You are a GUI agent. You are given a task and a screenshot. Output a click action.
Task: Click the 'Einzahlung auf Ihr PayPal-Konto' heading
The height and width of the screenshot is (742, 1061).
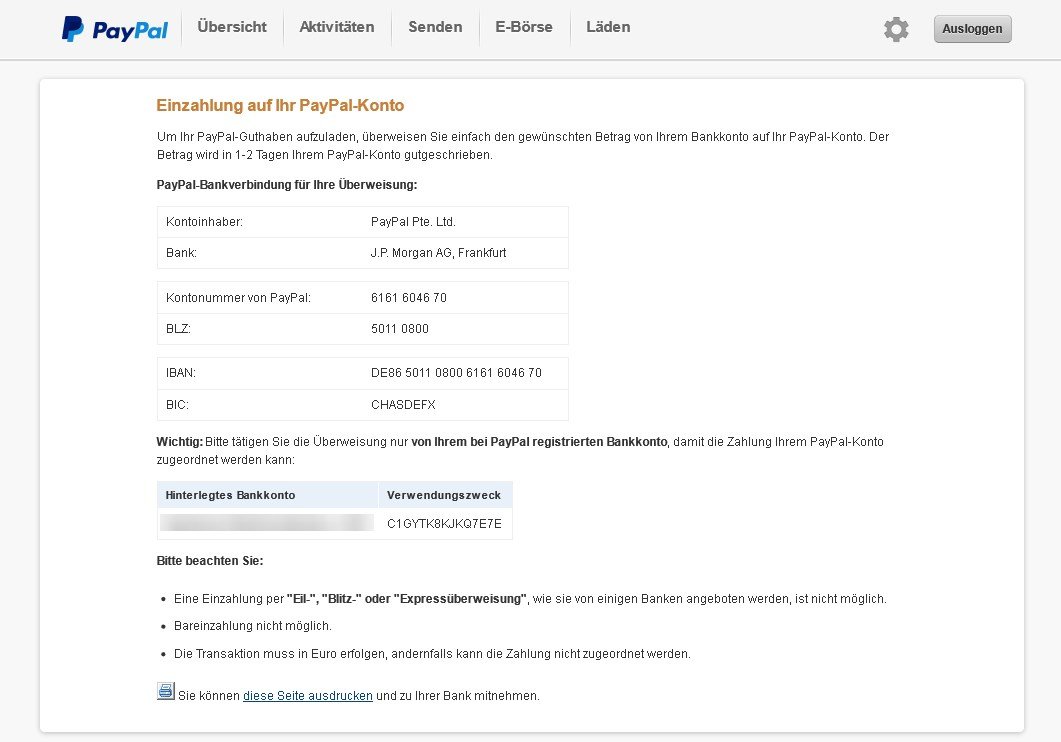point(280,106)
